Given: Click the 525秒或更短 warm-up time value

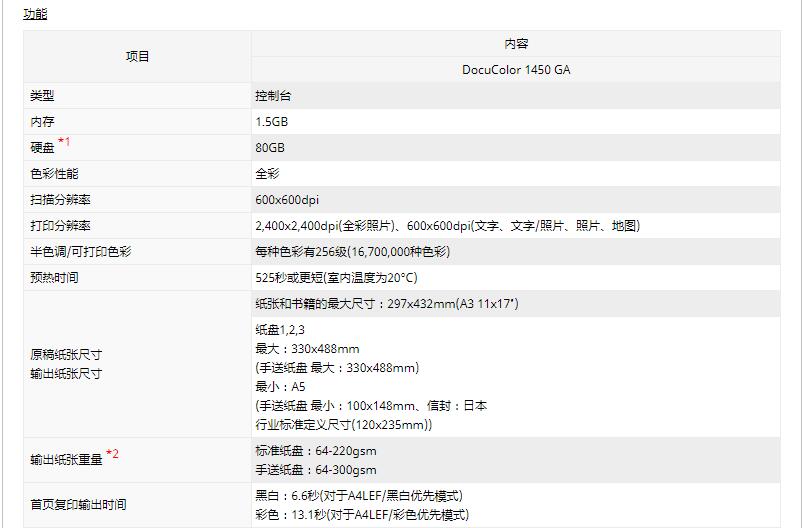Looking at the screenshot, I should point(336,278).
